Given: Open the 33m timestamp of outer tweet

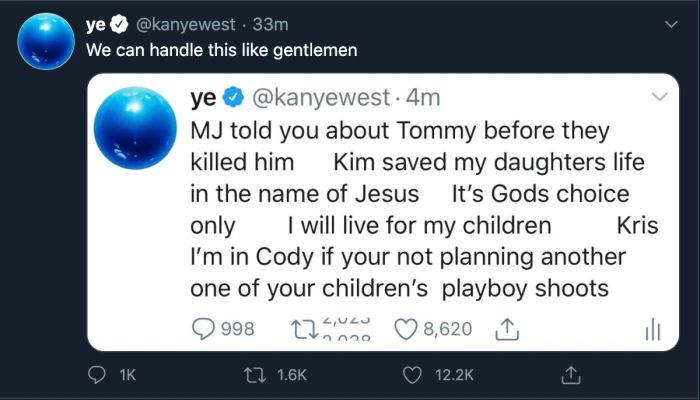Looking at the screenshot, I should pos(270,24).
